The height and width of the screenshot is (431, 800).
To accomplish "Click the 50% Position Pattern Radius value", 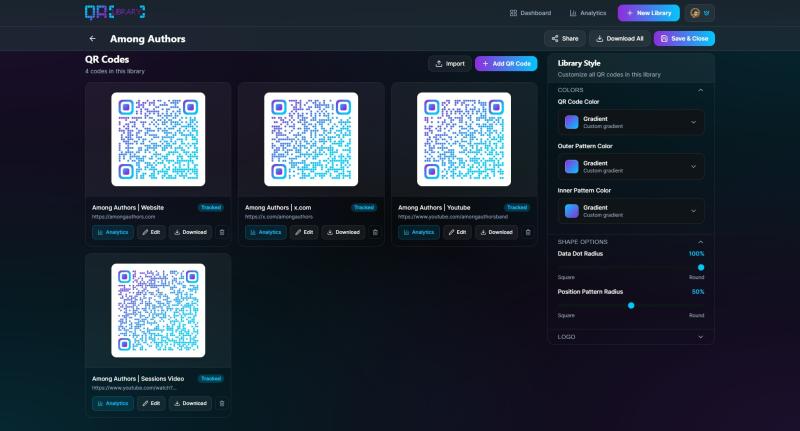I will point(698,292).
